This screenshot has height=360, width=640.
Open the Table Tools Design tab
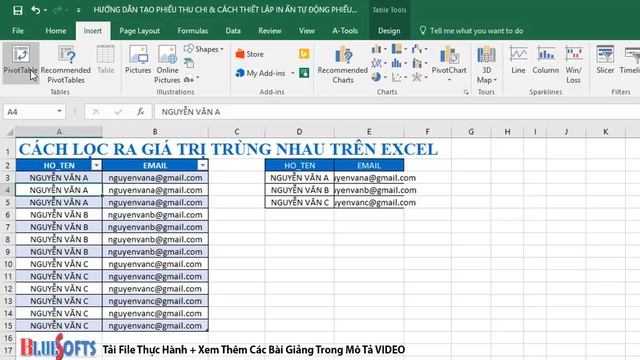389,31
